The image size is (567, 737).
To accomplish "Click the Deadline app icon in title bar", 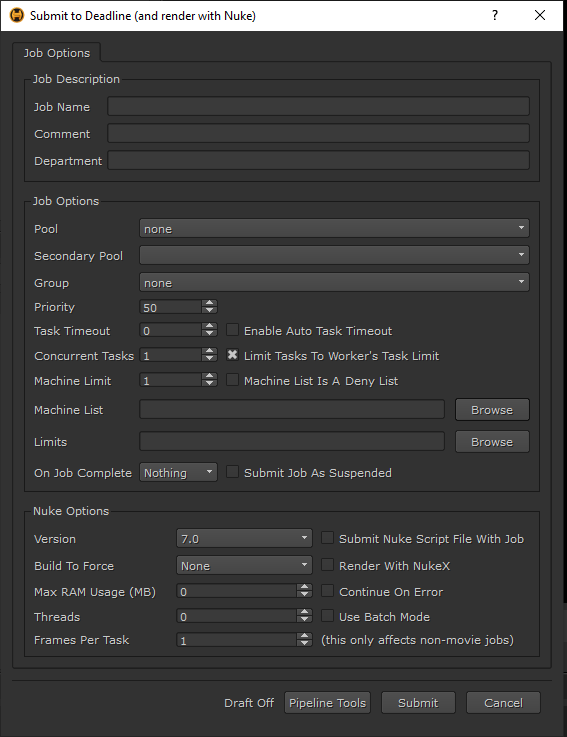I will (x=17, y=16).
